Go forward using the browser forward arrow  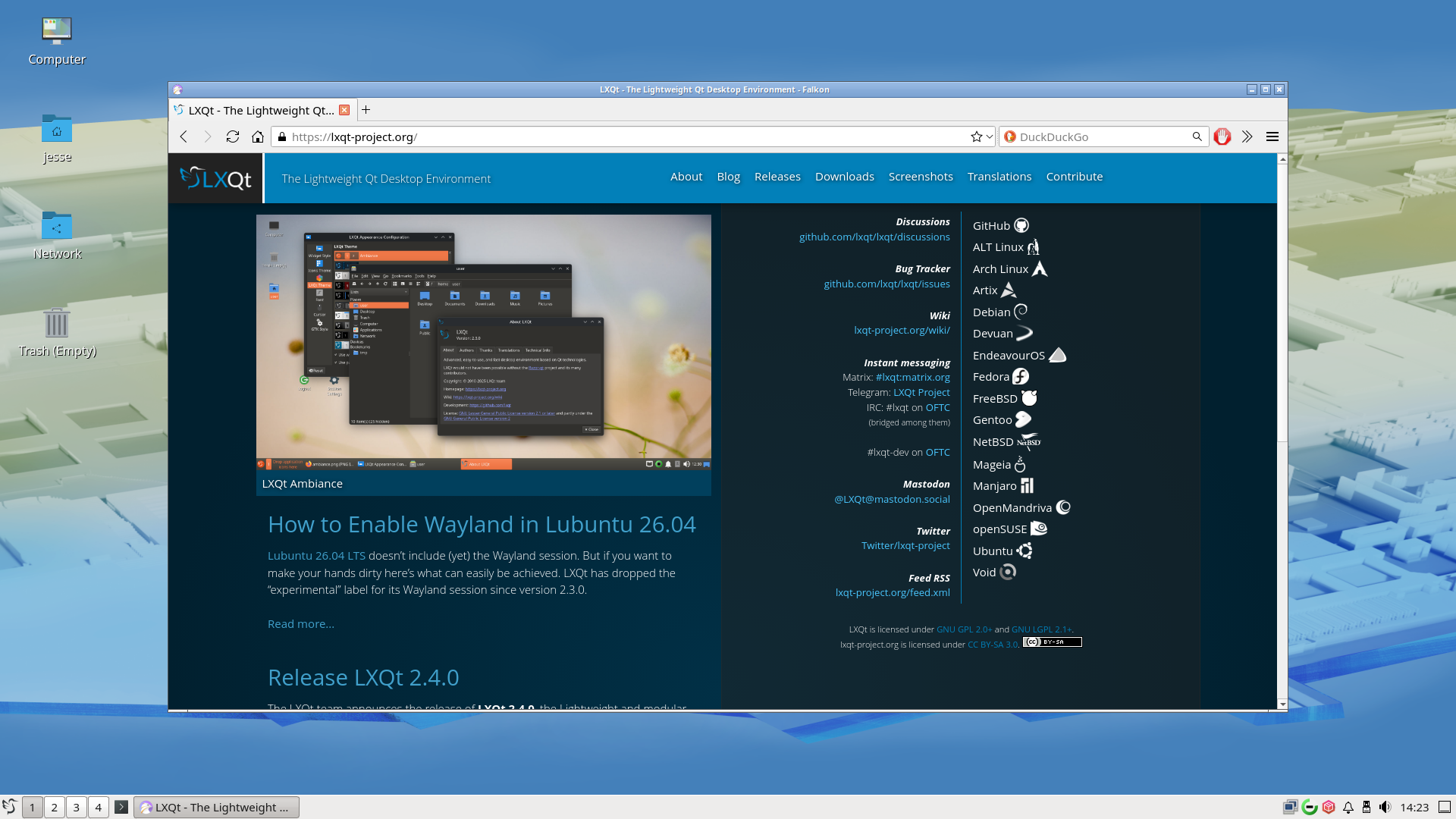coord(208,136)
